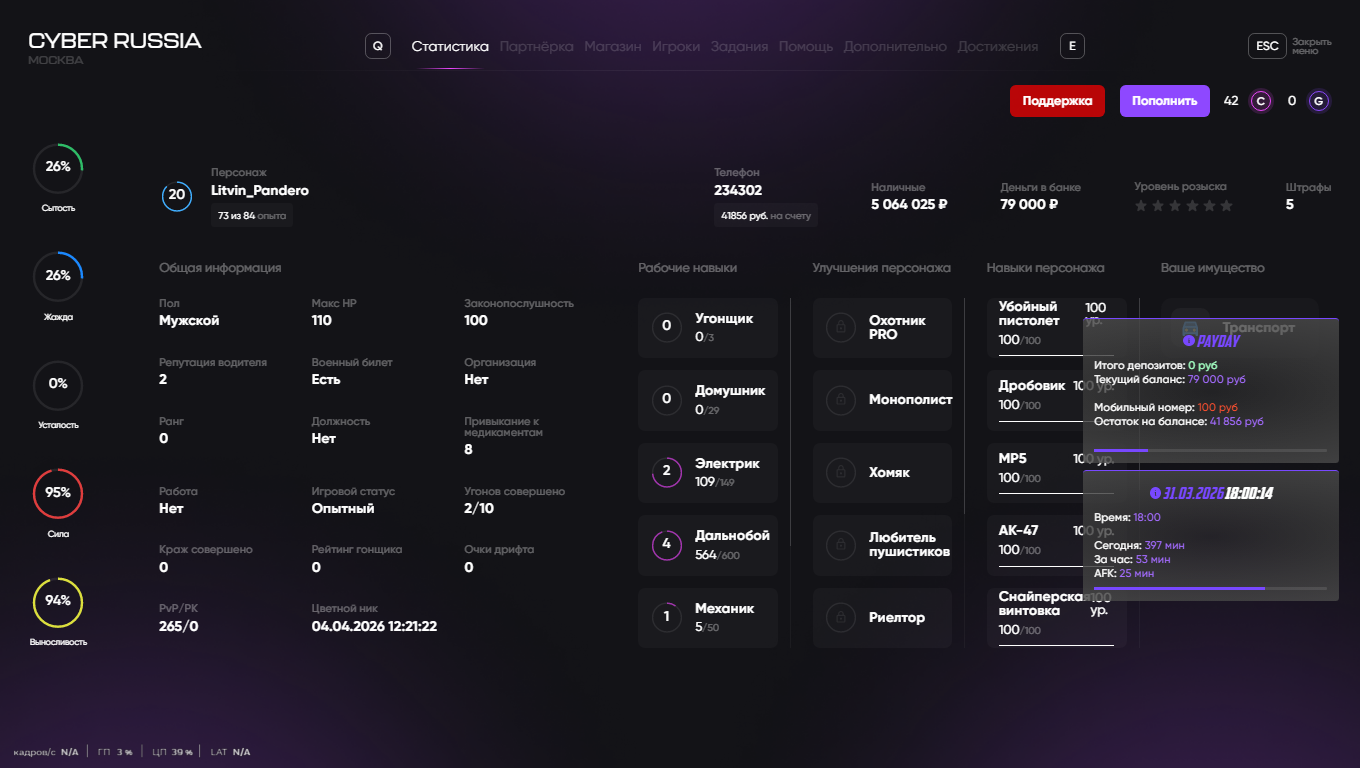Click the PAYDAY progress bar
This screenshot has height=768, width=1360.
pos(1210,451)
